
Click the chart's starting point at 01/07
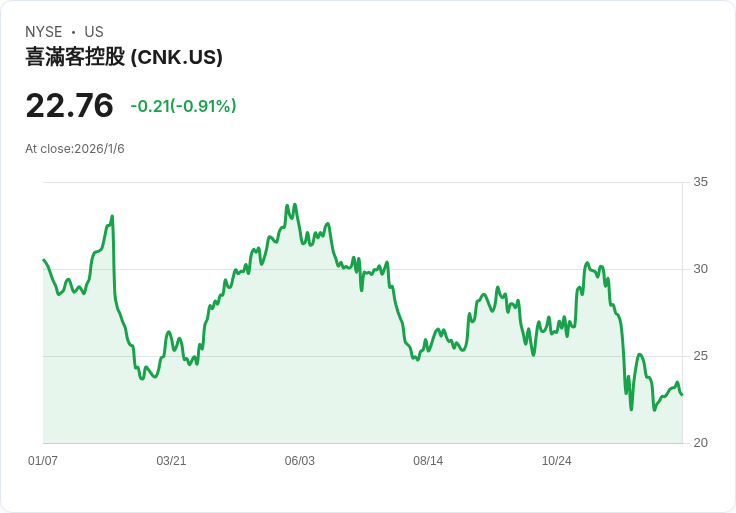(44, 260)
